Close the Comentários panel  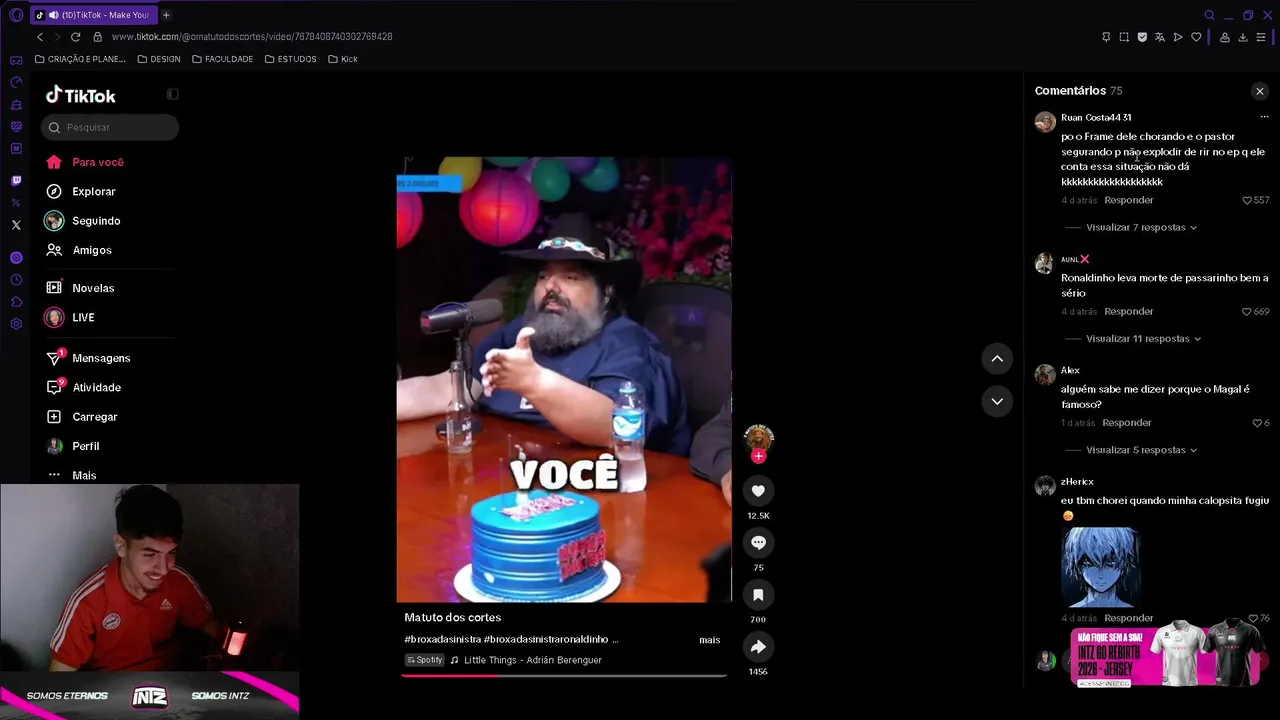coord(1259,91)
